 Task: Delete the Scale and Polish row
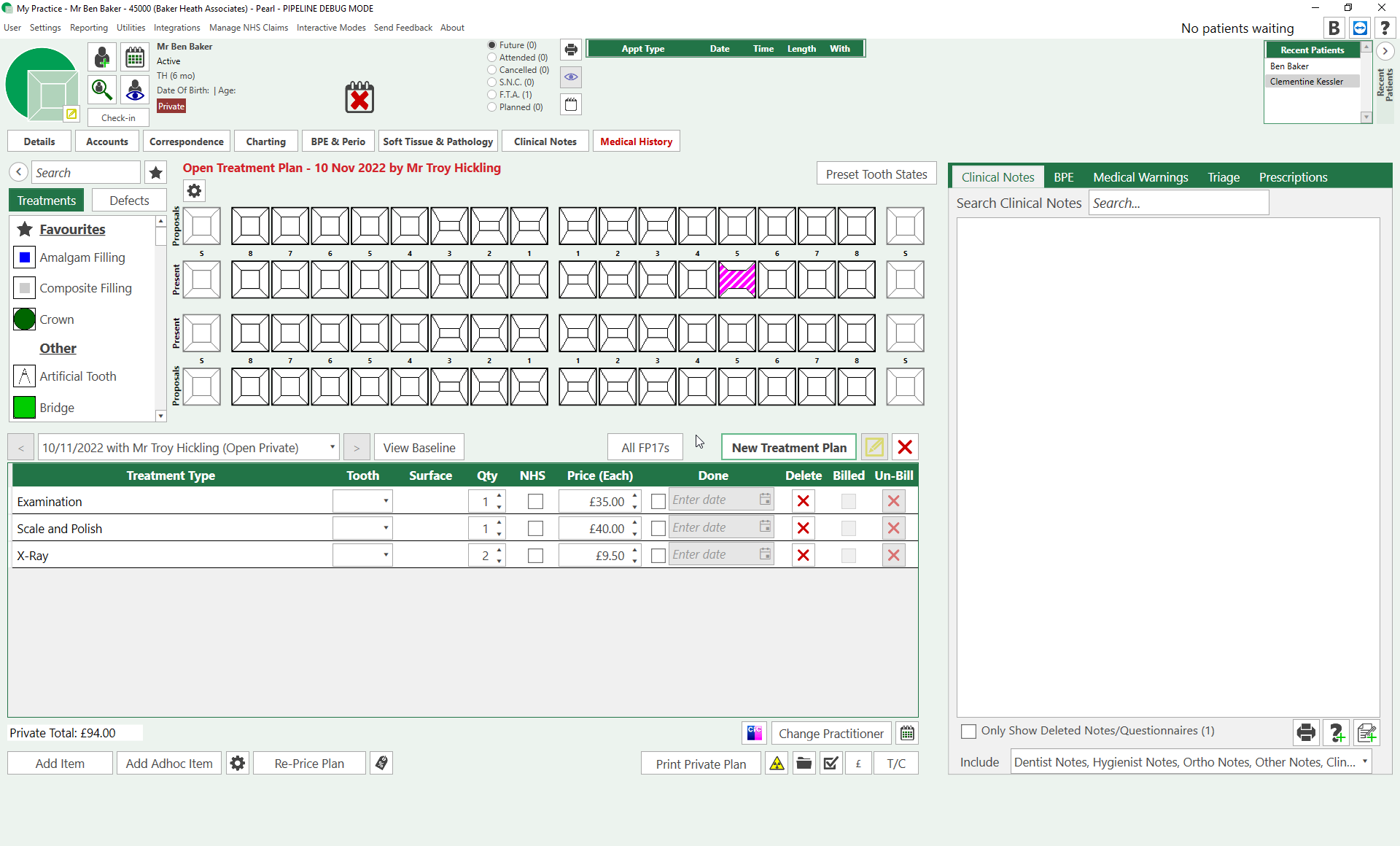point(803,528)
